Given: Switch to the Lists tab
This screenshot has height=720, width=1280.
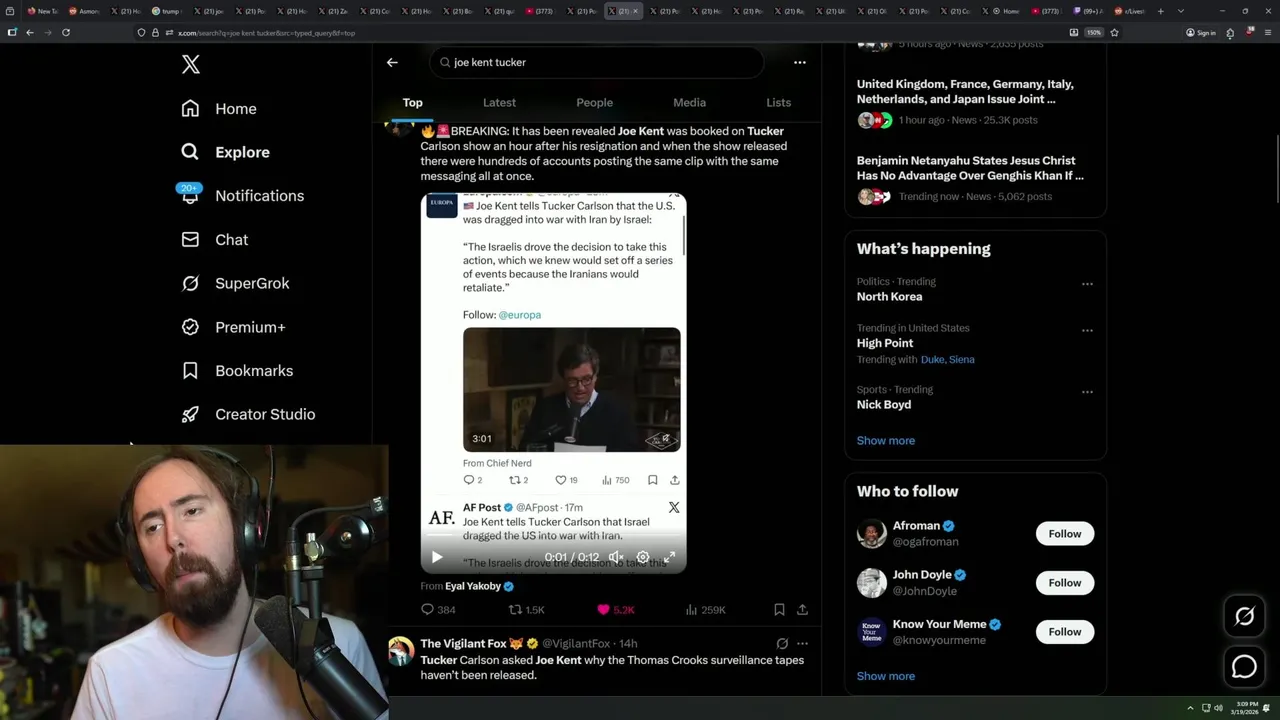Looking at the screenshot, I should tap(778, 102).
